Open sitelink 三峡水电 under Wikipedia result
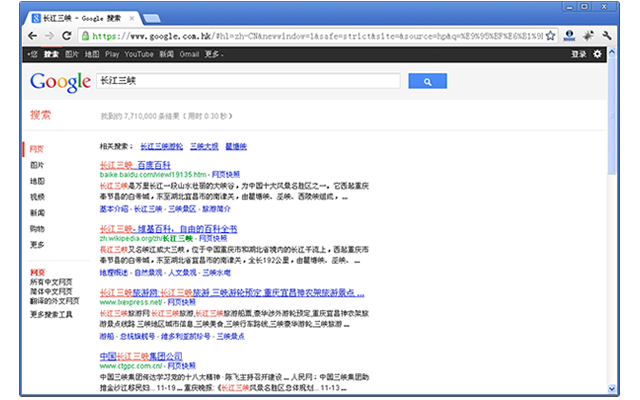The width and height of the screenshot is (640, 400). pyautogui.click(x=217, y=273)
